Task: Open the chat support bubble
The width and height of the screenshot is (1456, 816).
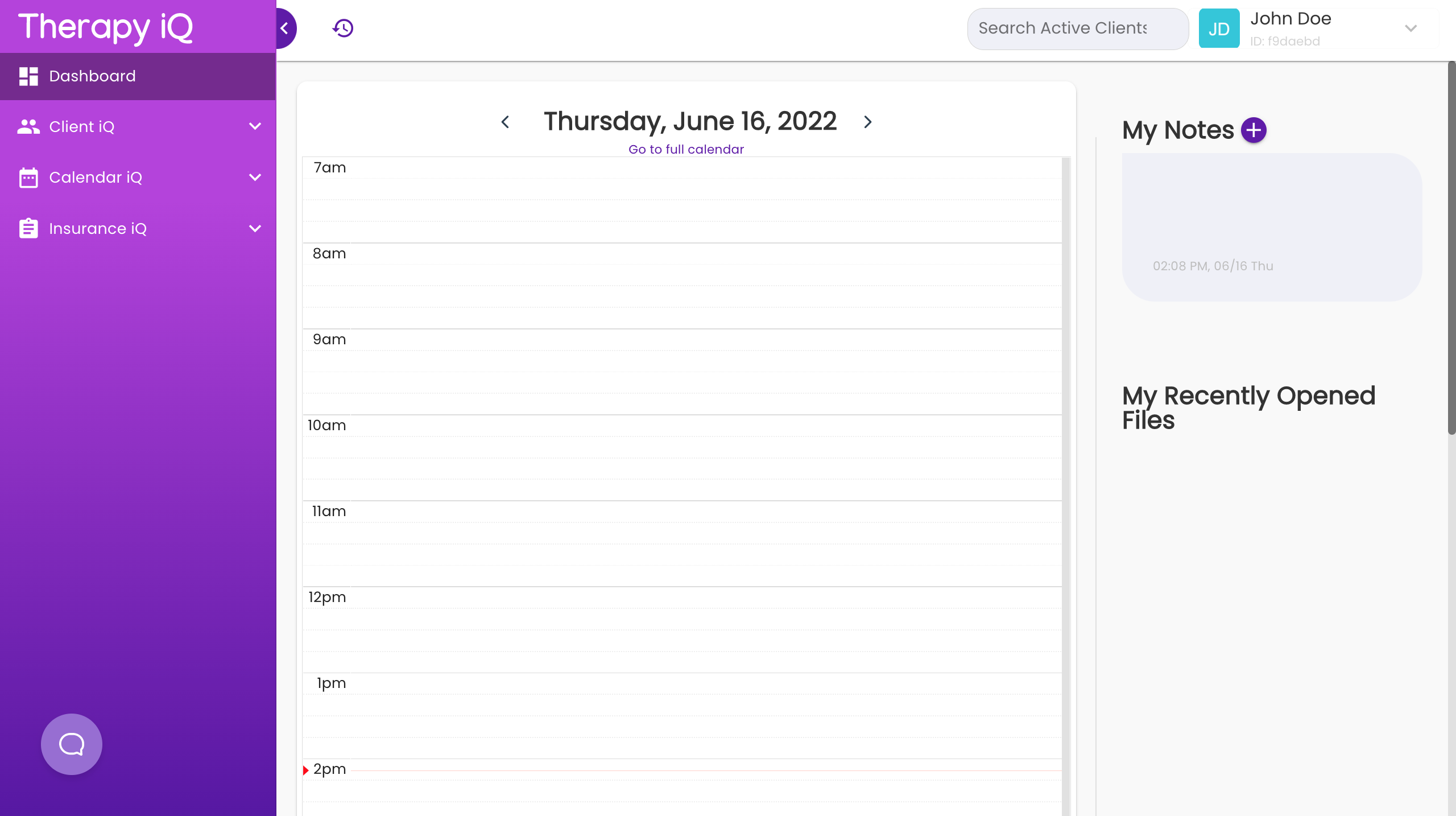Action: pyautogui.click(x=72, y=744)
